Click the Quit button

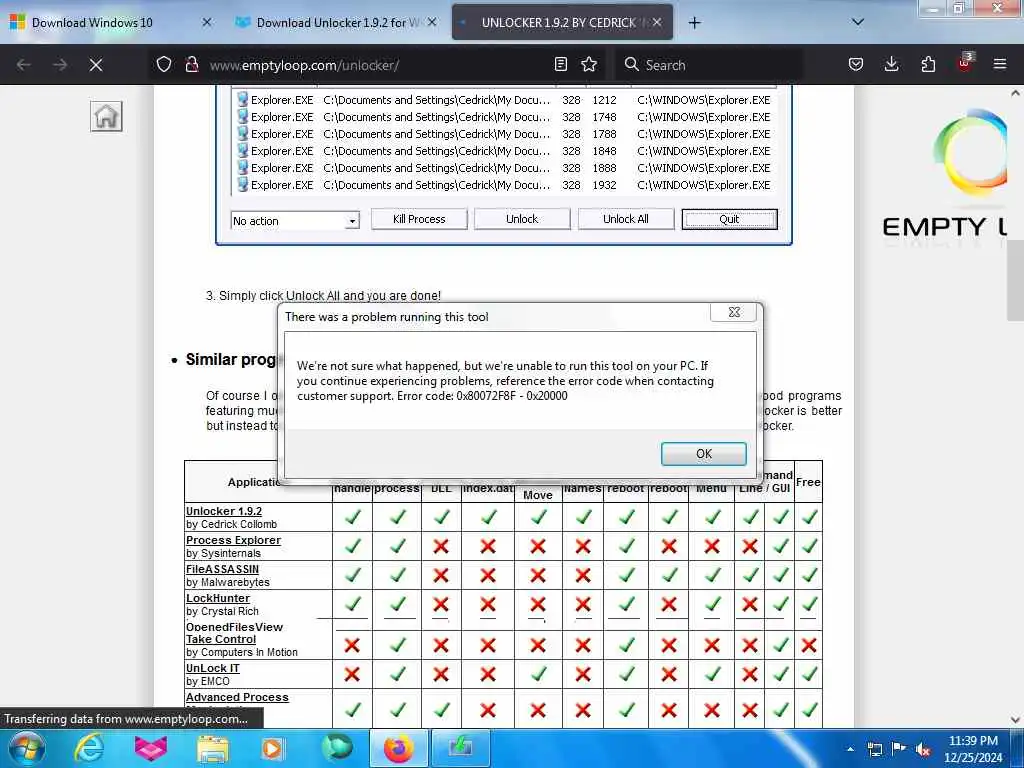pyautogui.click(x=729, y=219)
